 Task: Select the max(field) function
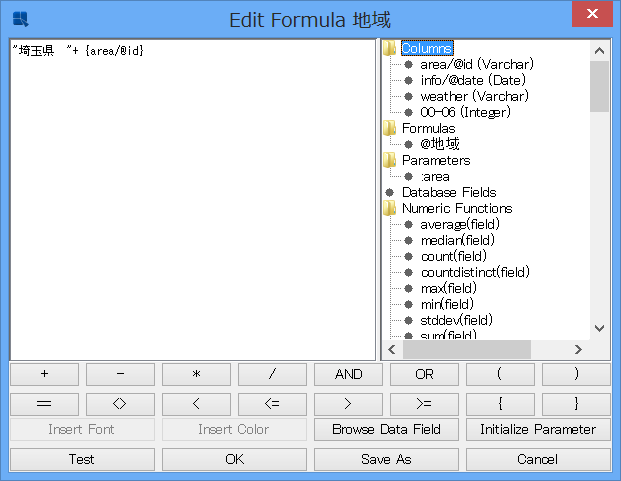click(449, 288)
